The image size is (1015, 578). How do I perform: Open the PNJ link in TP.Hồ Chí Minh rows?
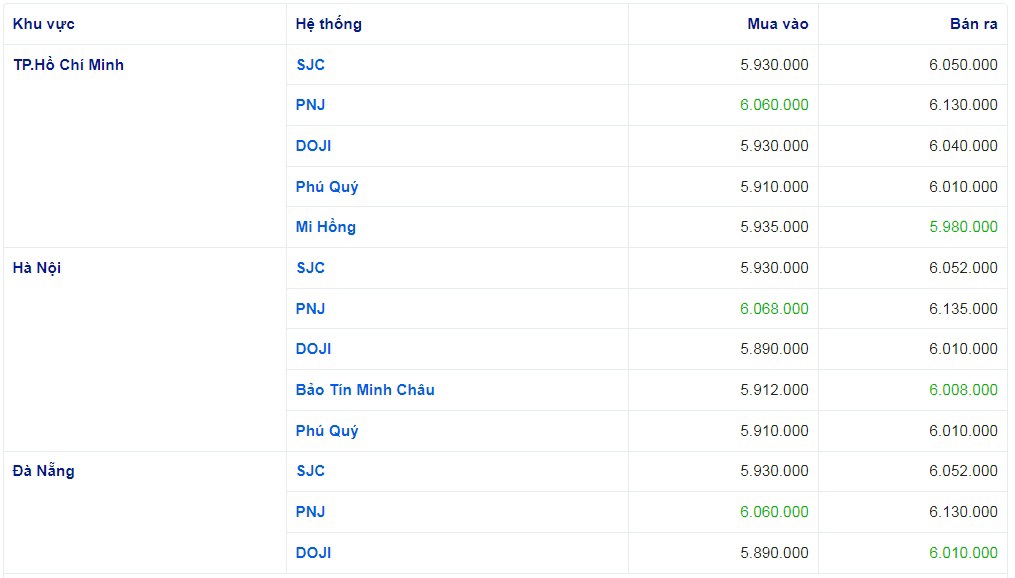tap(310, 105)
